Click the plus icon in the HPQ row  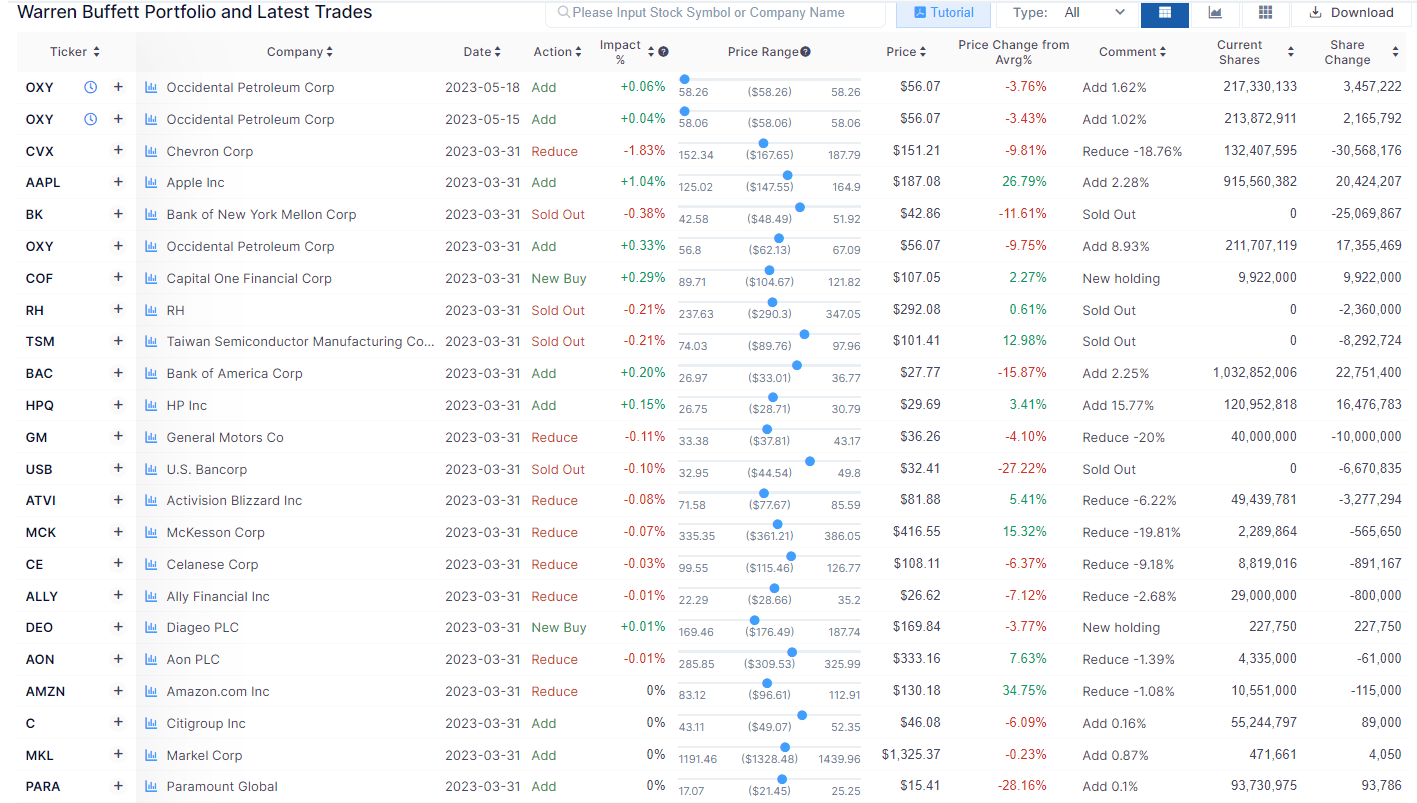tap(118, 405)
